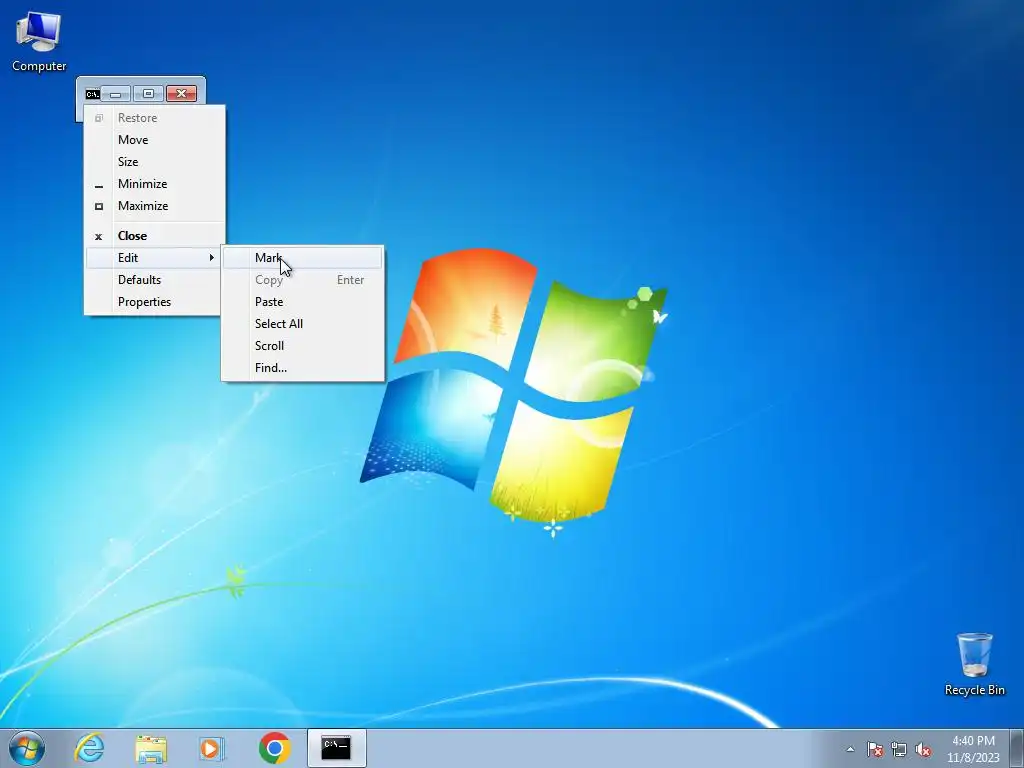Show hidden tray icons arrow
Image resolution: width=1024 pixels, height=768 pixels.
850,749
